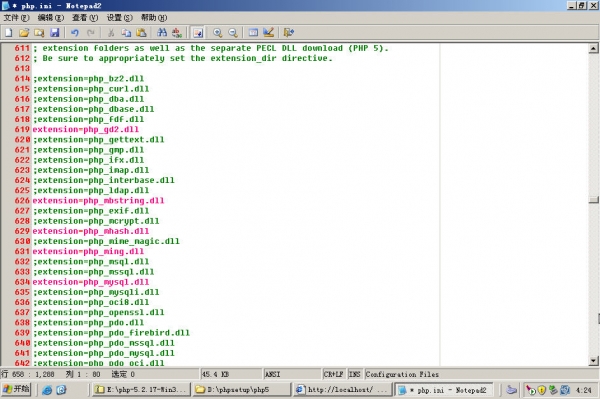Screen dimensions: 600x399
Task: Click the line ;extension=php_mysqli.dll
Action: click(x=96, y=292)
